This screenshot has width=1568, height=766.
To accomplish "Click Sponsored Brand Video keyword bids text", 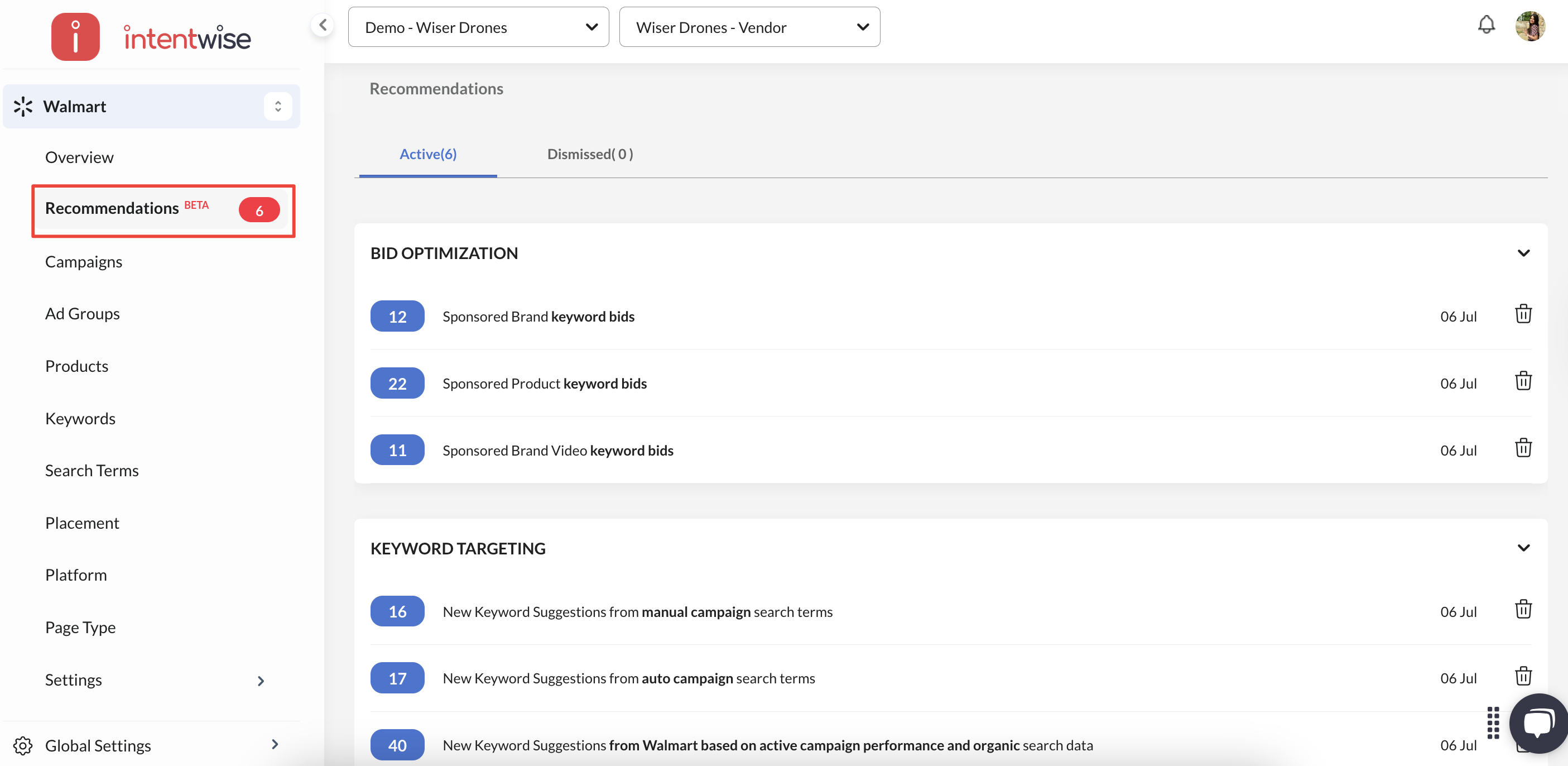I will coord(557,450).
